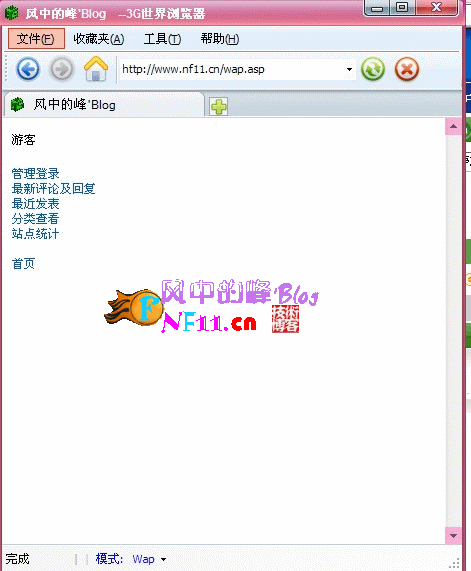Add new tab with green plus icon
471x571 pixels.
click(x=219, y=107)
